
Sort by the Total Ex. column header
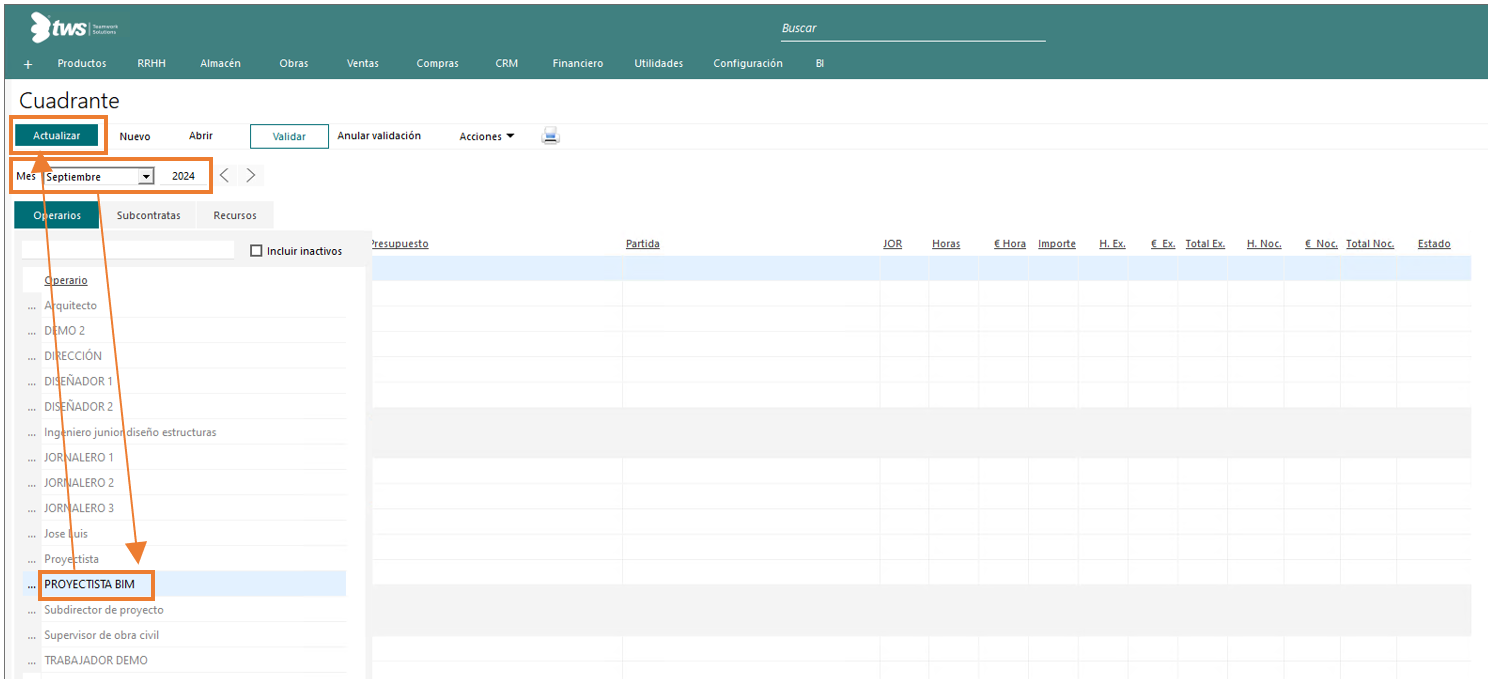pyautogui.click(x=1205, y=244)
